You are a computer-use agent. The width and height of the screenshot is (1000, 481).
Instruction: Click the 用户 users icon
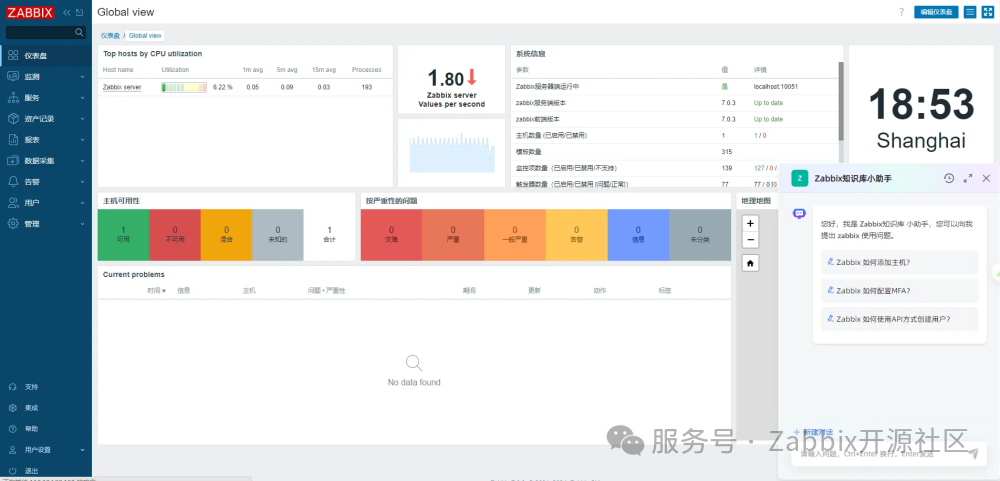[x=13, y=203]
